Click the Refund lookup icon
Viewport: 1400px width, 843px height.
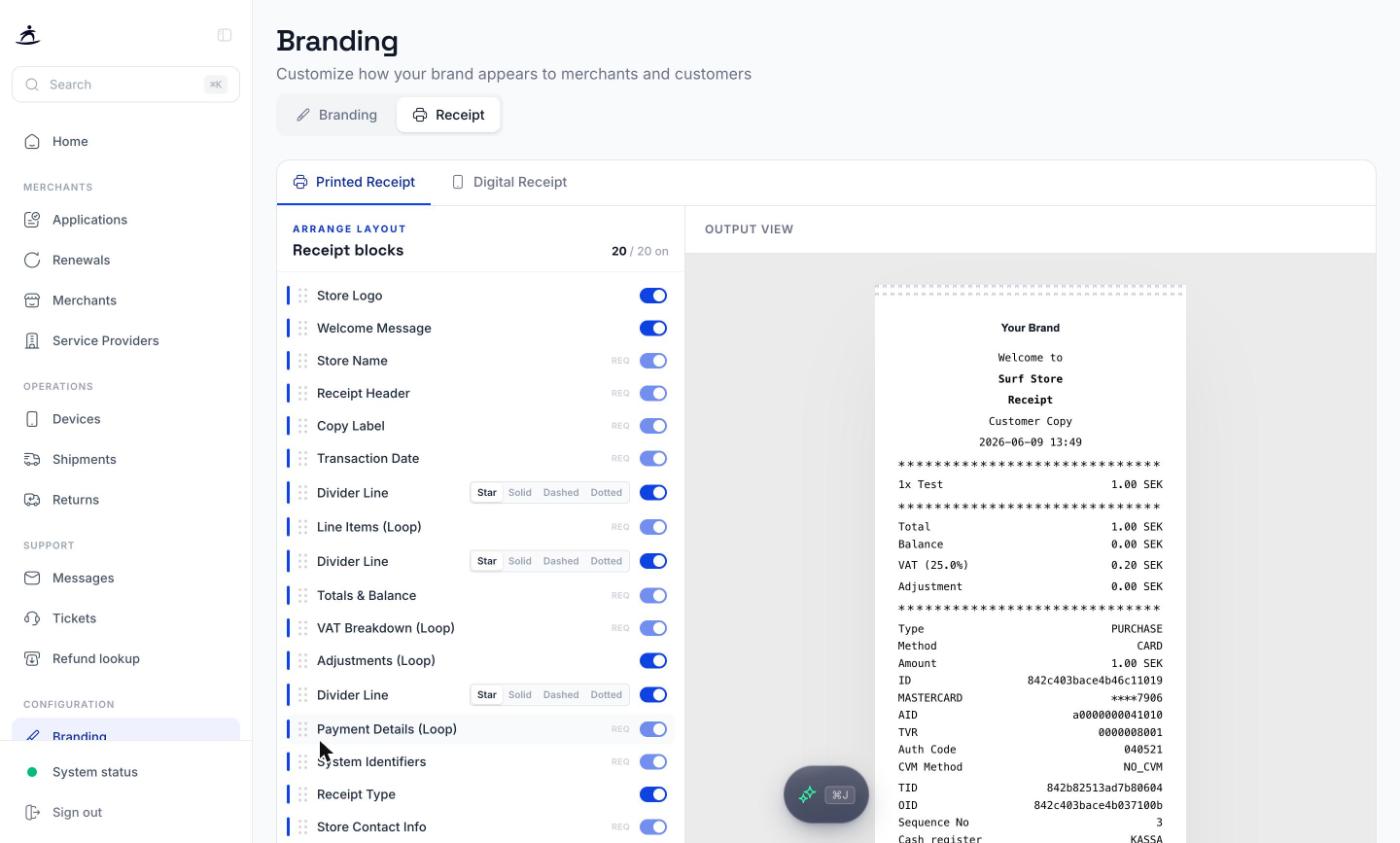click(x=32, y=659)
